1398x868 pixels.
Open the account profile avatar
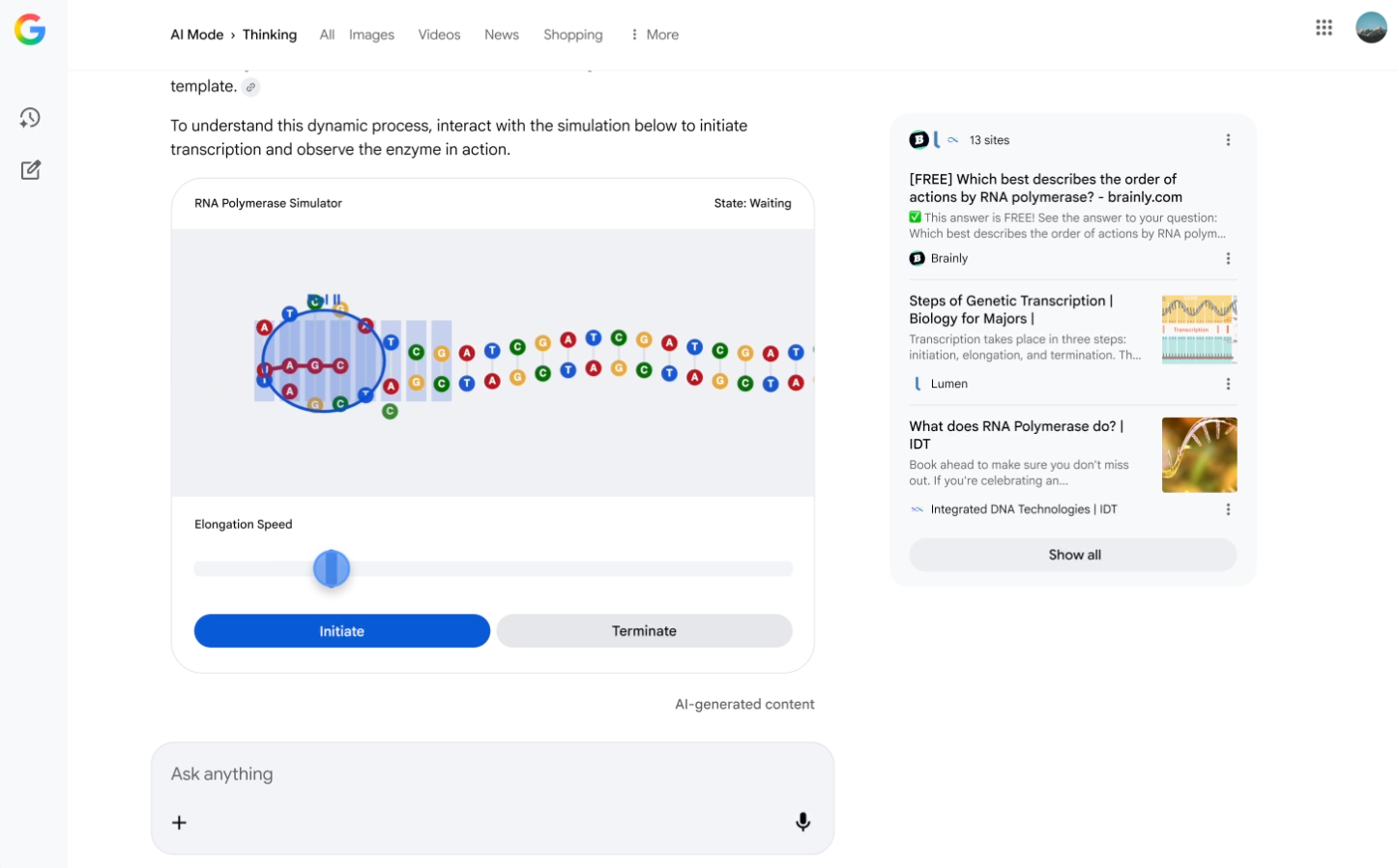click(x=1371, y=28)
